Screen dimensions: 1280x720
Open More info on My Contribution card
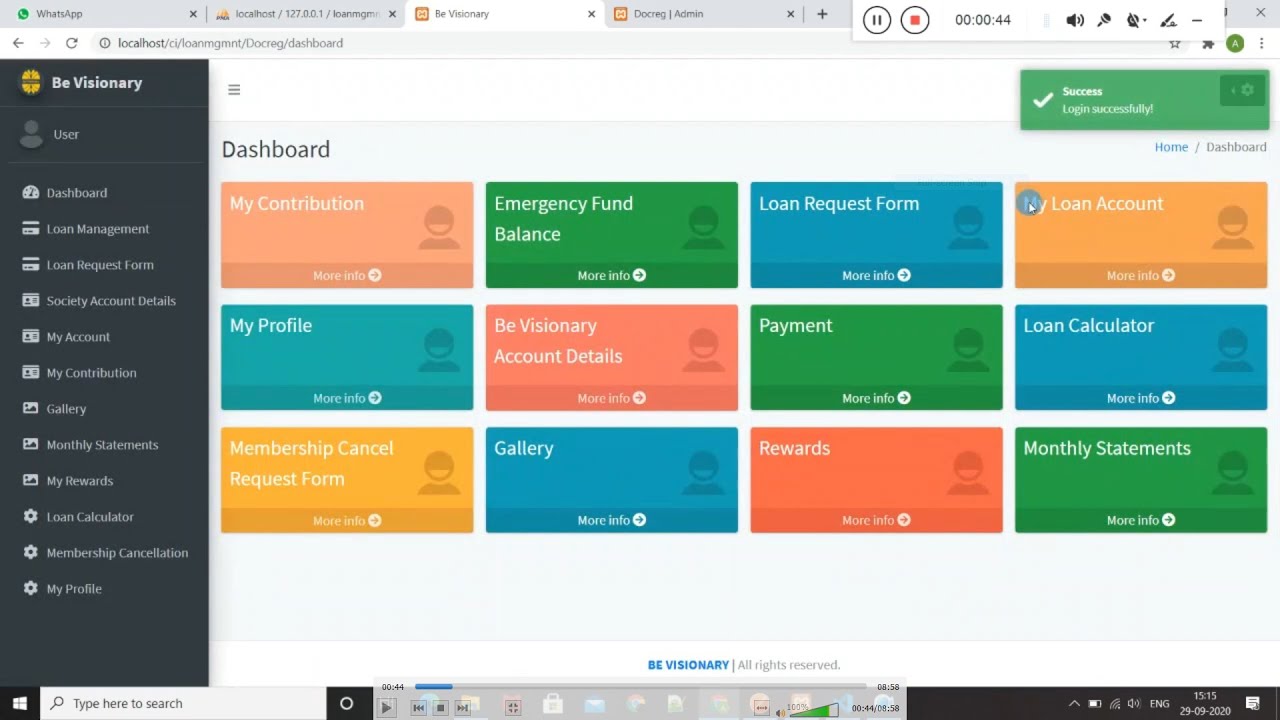[x=347, y=275]
